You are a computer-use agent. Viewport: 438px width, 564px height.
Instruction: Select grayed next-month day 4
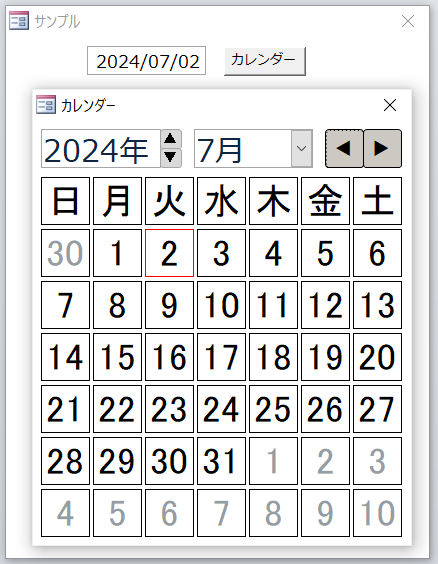[65, 513]
